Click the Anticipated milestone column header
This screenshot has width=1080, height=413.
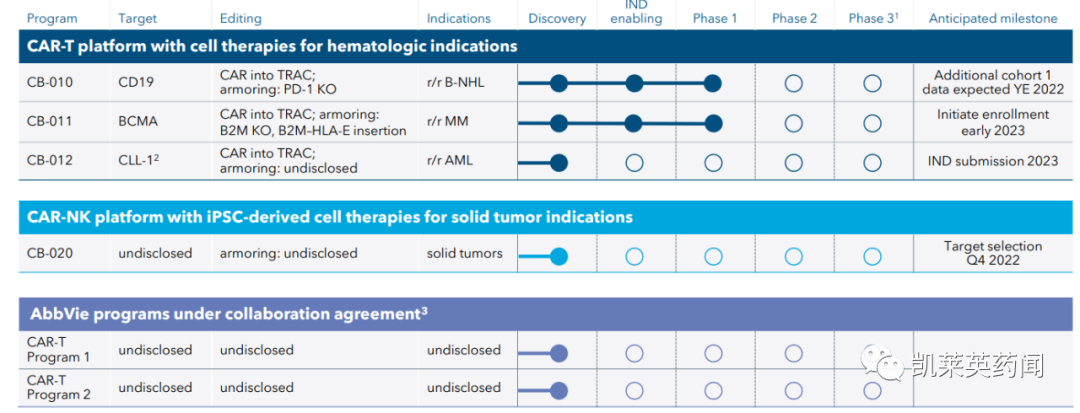point(992,18)
